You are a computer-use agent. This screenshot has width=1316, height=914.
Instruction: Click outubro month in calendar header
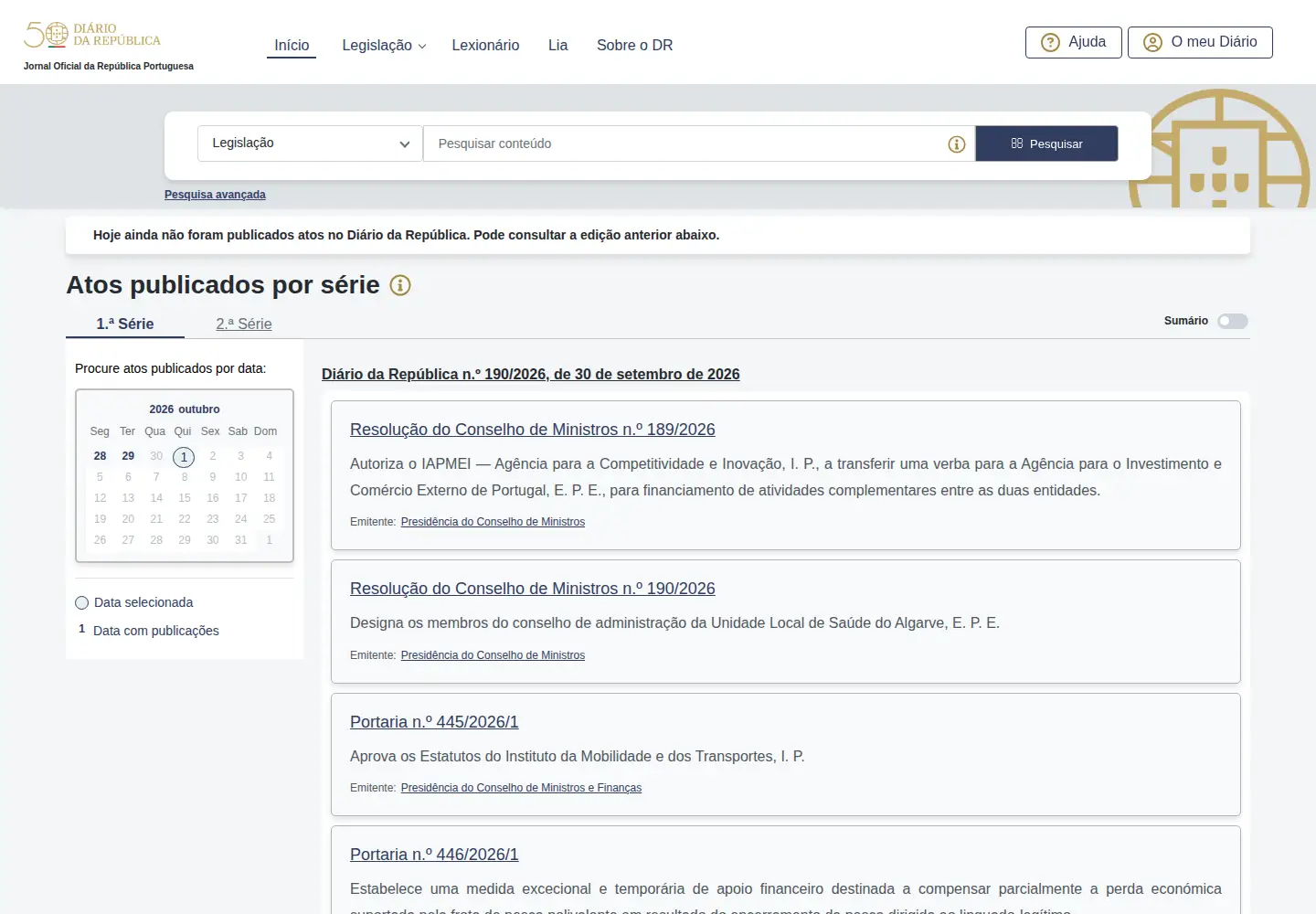[198, 409]
